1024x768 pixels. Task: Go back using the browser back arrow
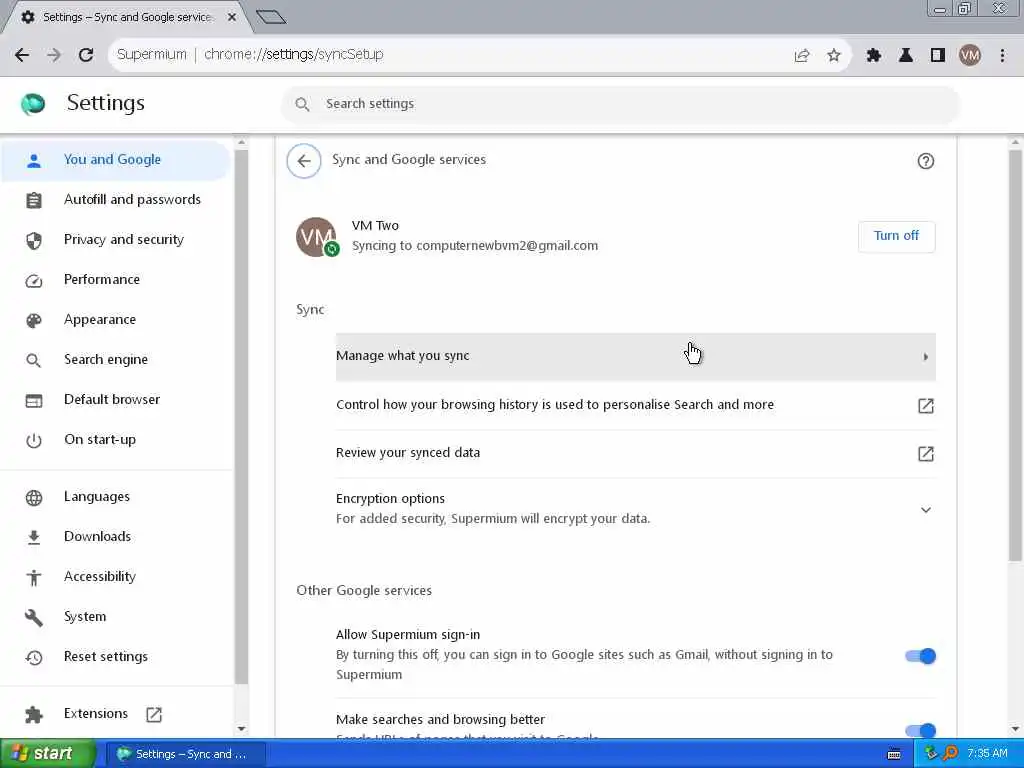tap(22, 55)
